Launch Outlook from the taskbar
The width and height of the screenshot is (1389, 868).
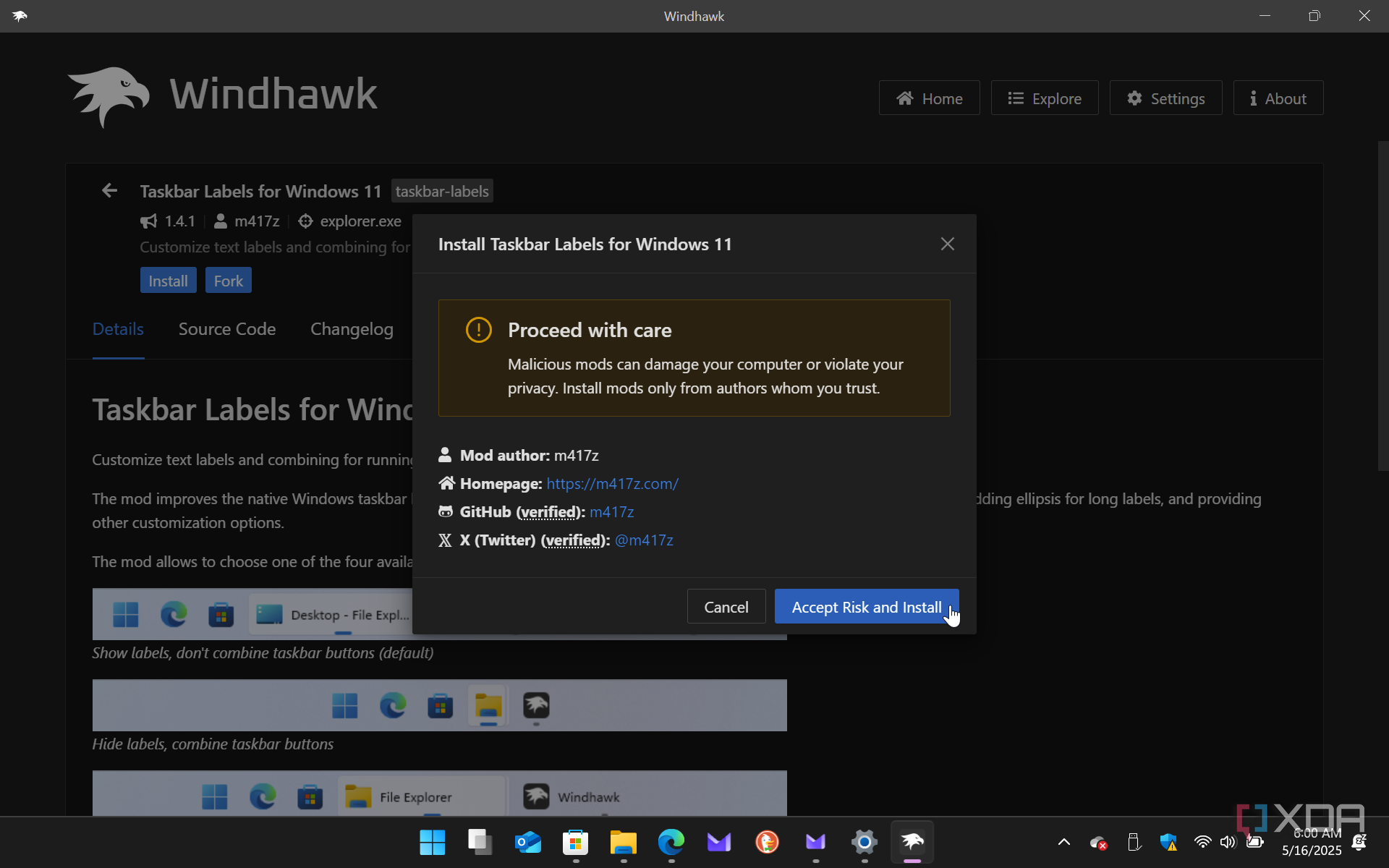pyautogui.click(x=527, y=842)
